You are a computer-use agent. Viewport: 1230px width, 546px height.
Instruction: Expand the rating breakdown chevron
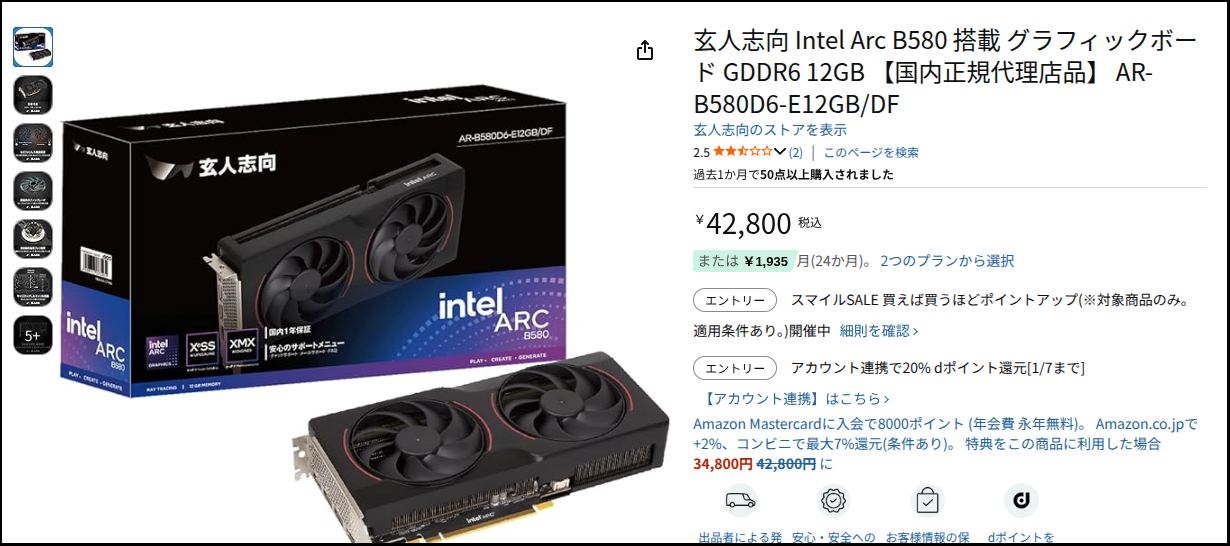780,152
